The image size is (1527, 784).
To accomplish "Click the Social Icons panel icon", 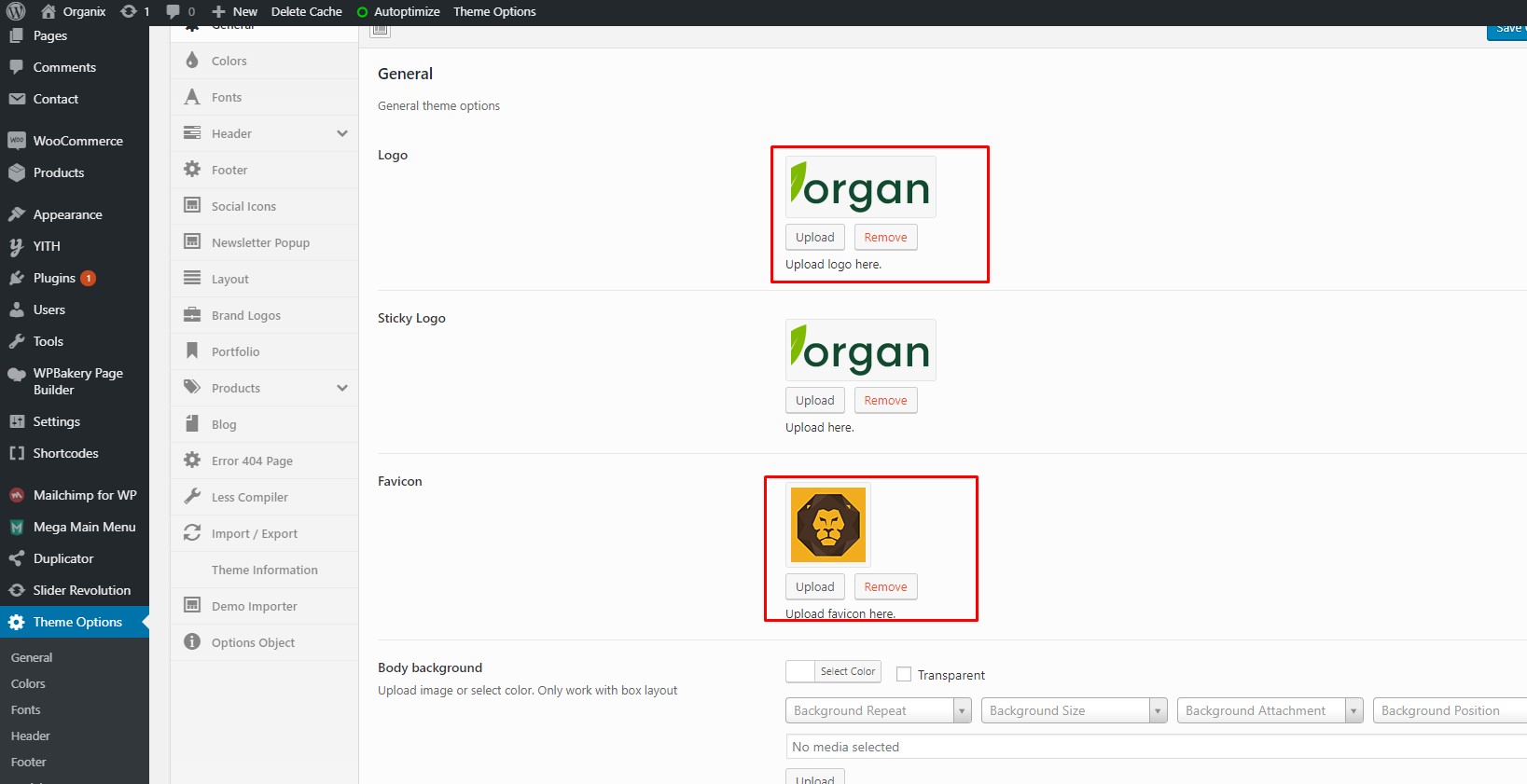I will [x=192, y=206].
